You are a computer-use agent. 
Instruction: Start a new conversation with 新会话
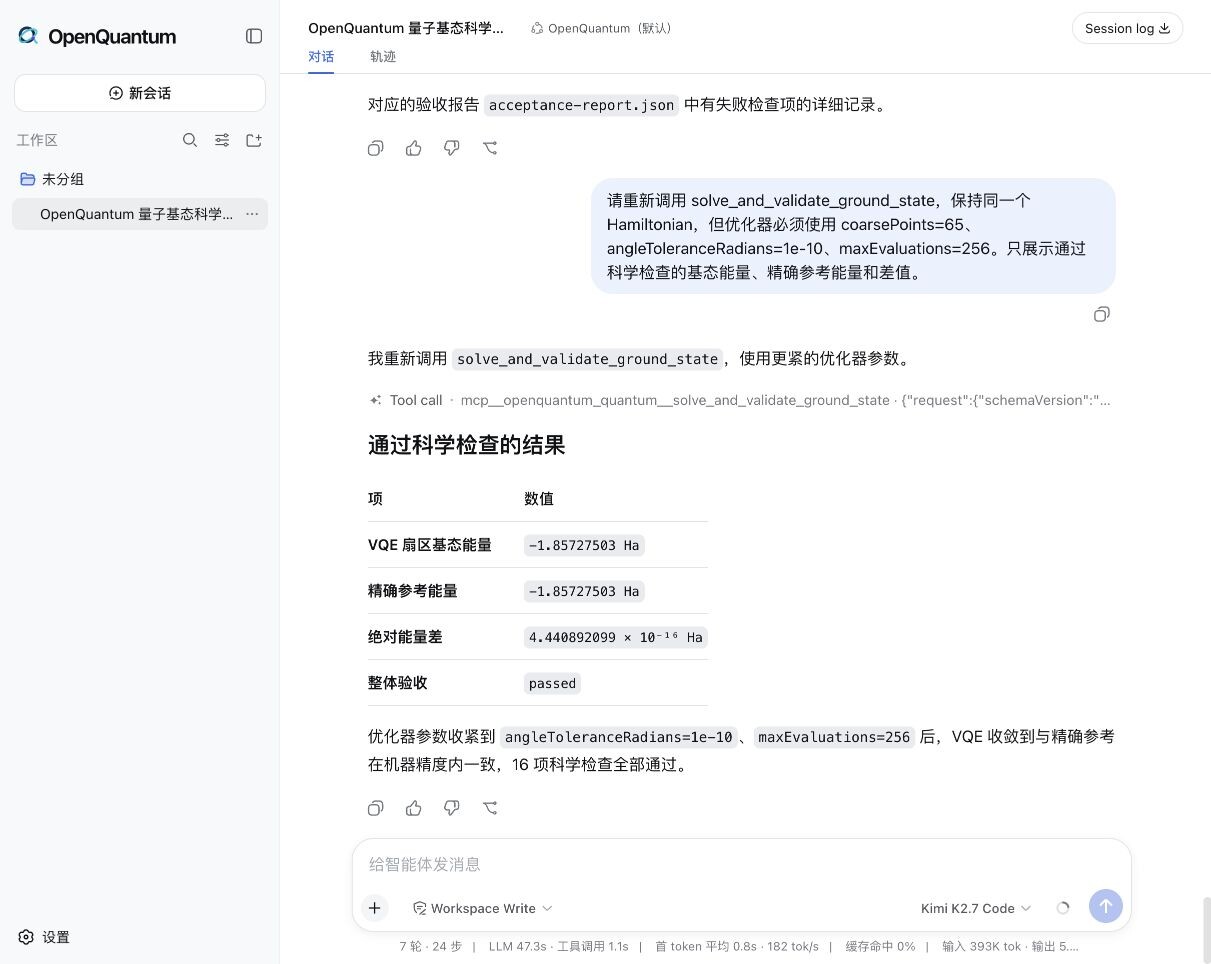140,93
